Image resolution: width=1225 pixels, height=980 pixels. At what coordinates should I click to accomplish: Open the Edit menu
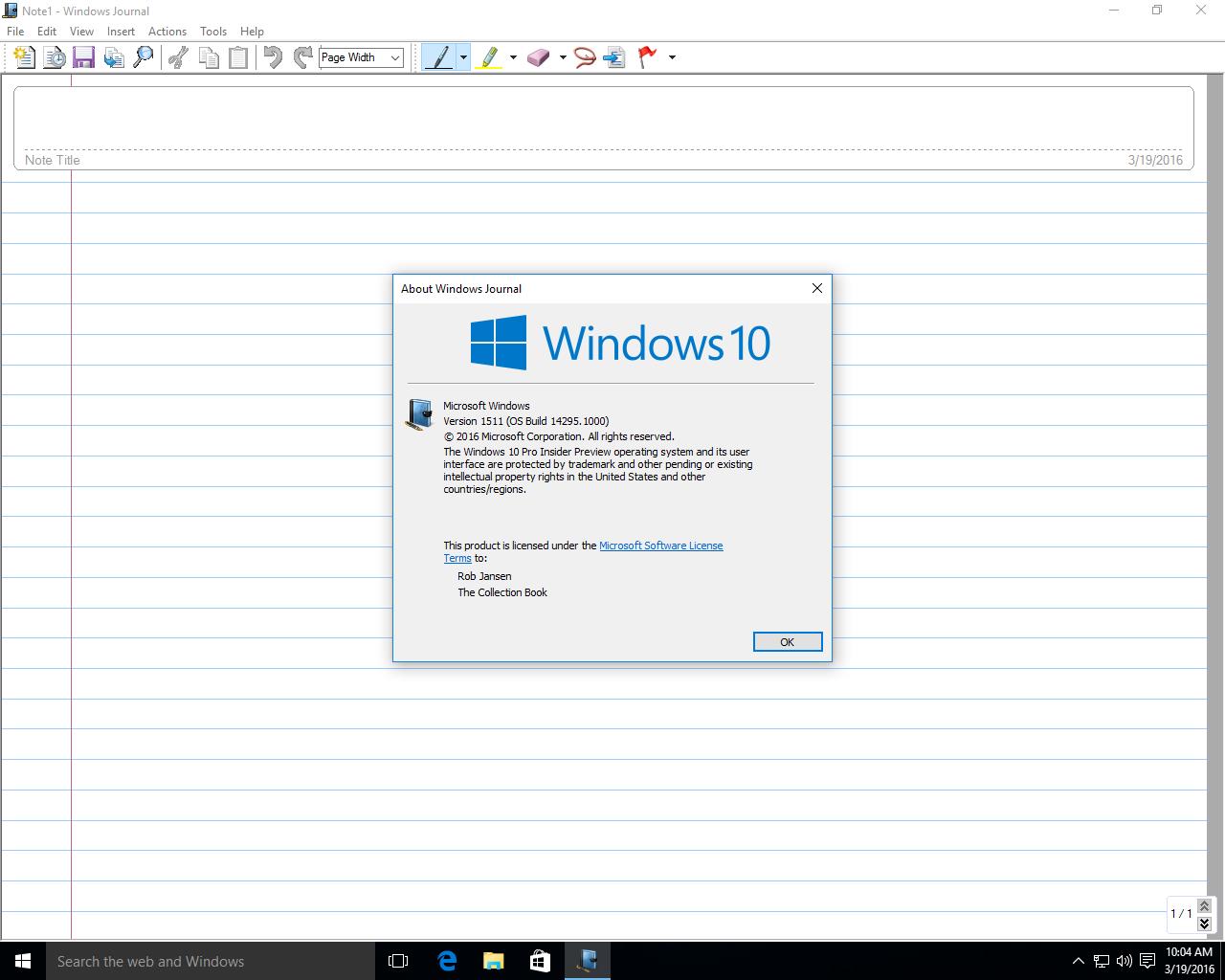(x=47, y=32)
